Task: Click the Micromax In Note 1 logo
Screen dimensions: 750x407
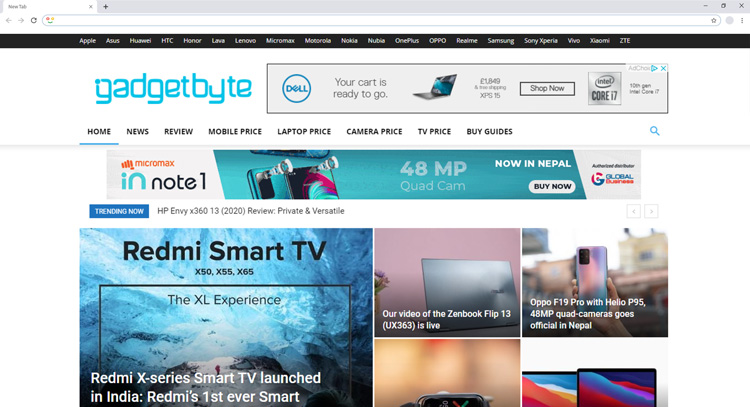Action: point(163,175)
